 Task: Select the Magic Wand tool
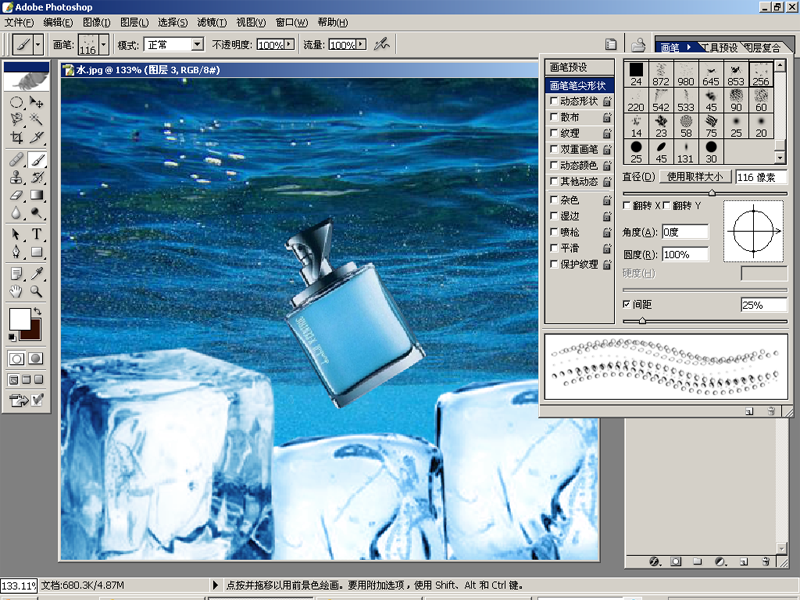(36, 119)
